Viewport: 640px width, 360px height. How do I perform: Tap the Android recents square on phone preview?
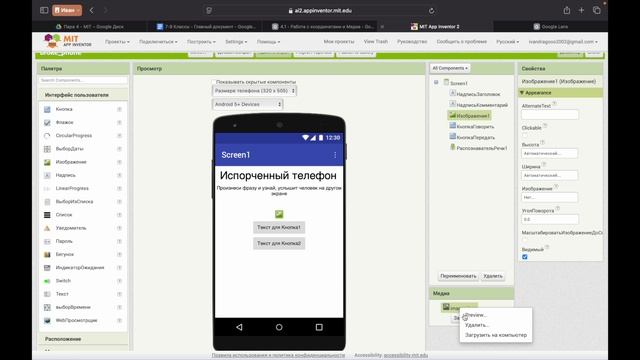pos(319,327)
